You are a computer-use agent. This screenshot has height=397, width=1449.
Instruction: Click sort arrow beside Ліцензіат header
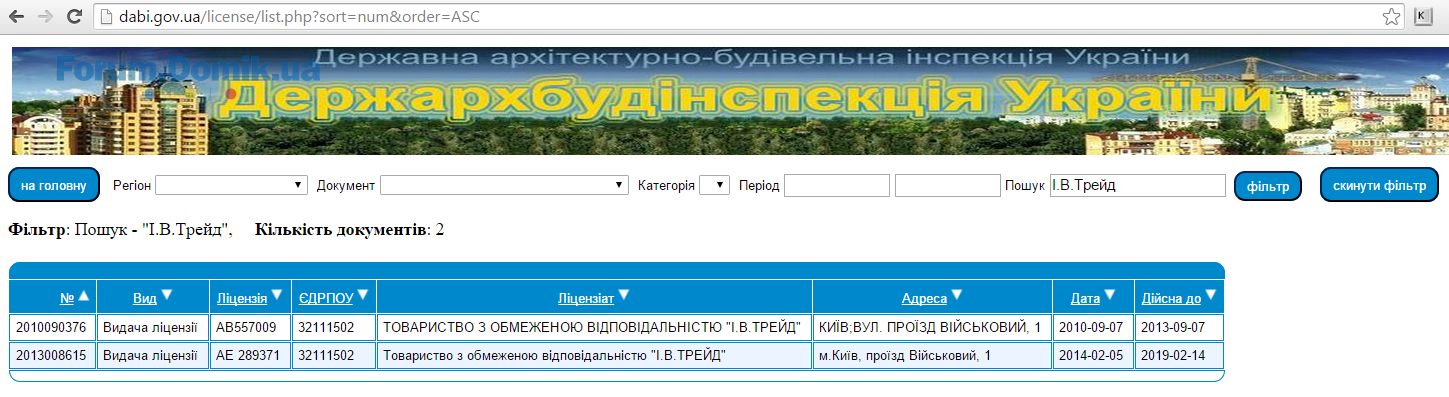(x=624, y=295)
